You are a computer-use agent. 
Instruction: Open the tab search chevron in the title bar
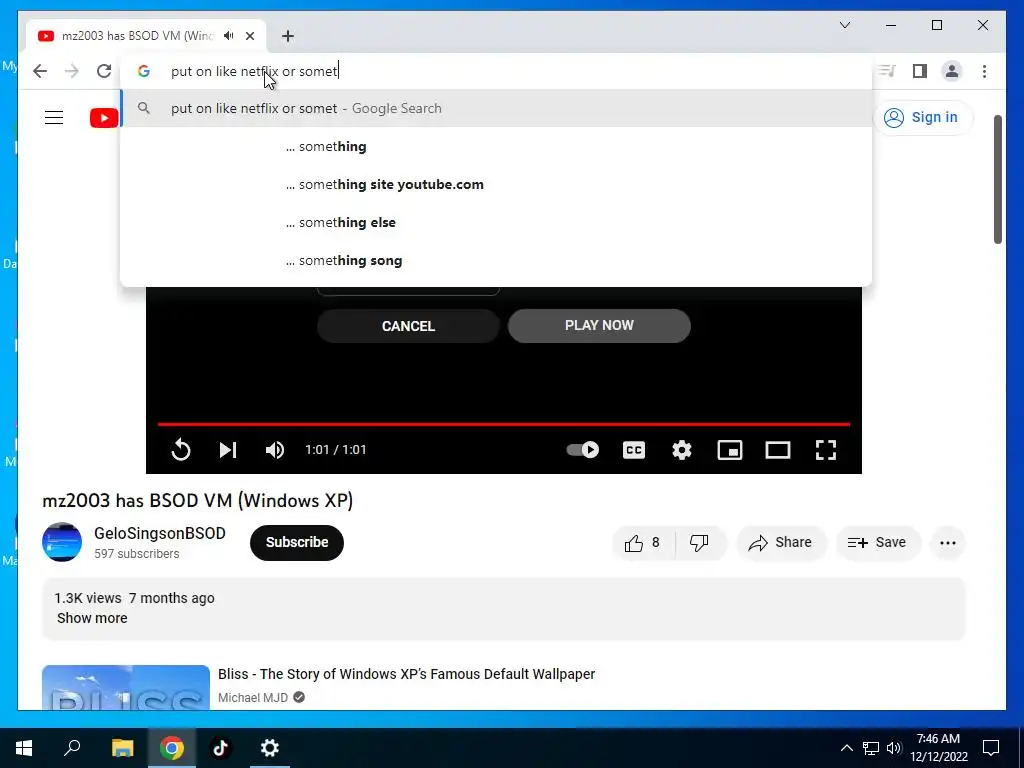tap(845, 25)
